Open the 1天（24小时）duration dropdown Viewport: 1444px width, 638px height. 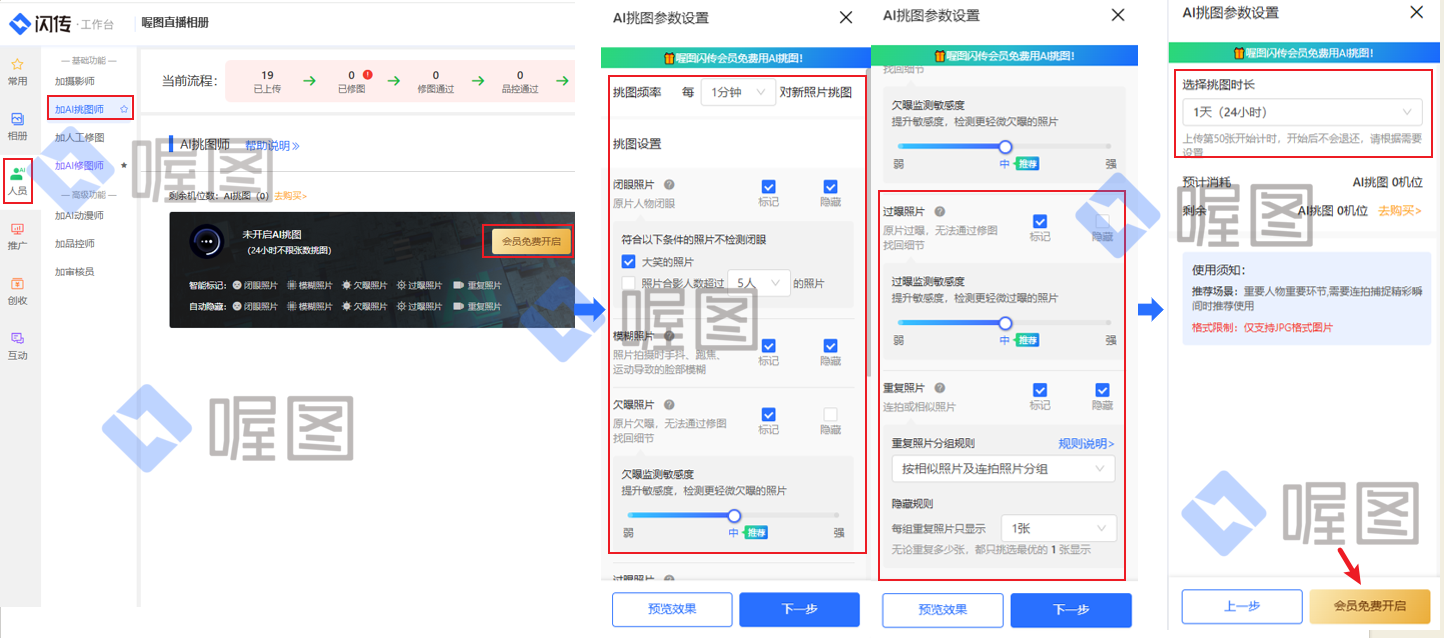tap(1301, 112)
